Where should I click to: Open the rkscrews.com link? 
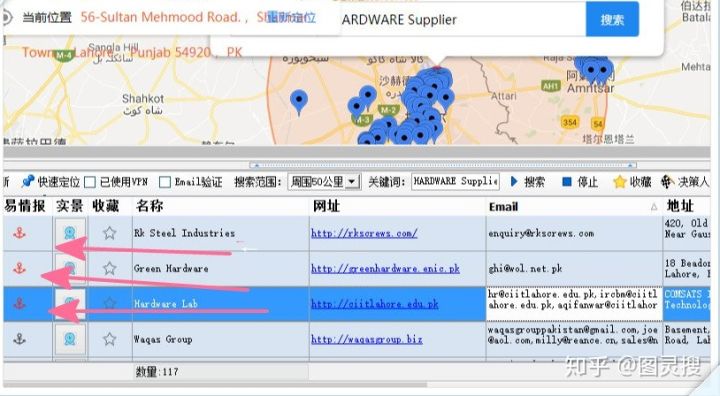[x=364, y=233]
